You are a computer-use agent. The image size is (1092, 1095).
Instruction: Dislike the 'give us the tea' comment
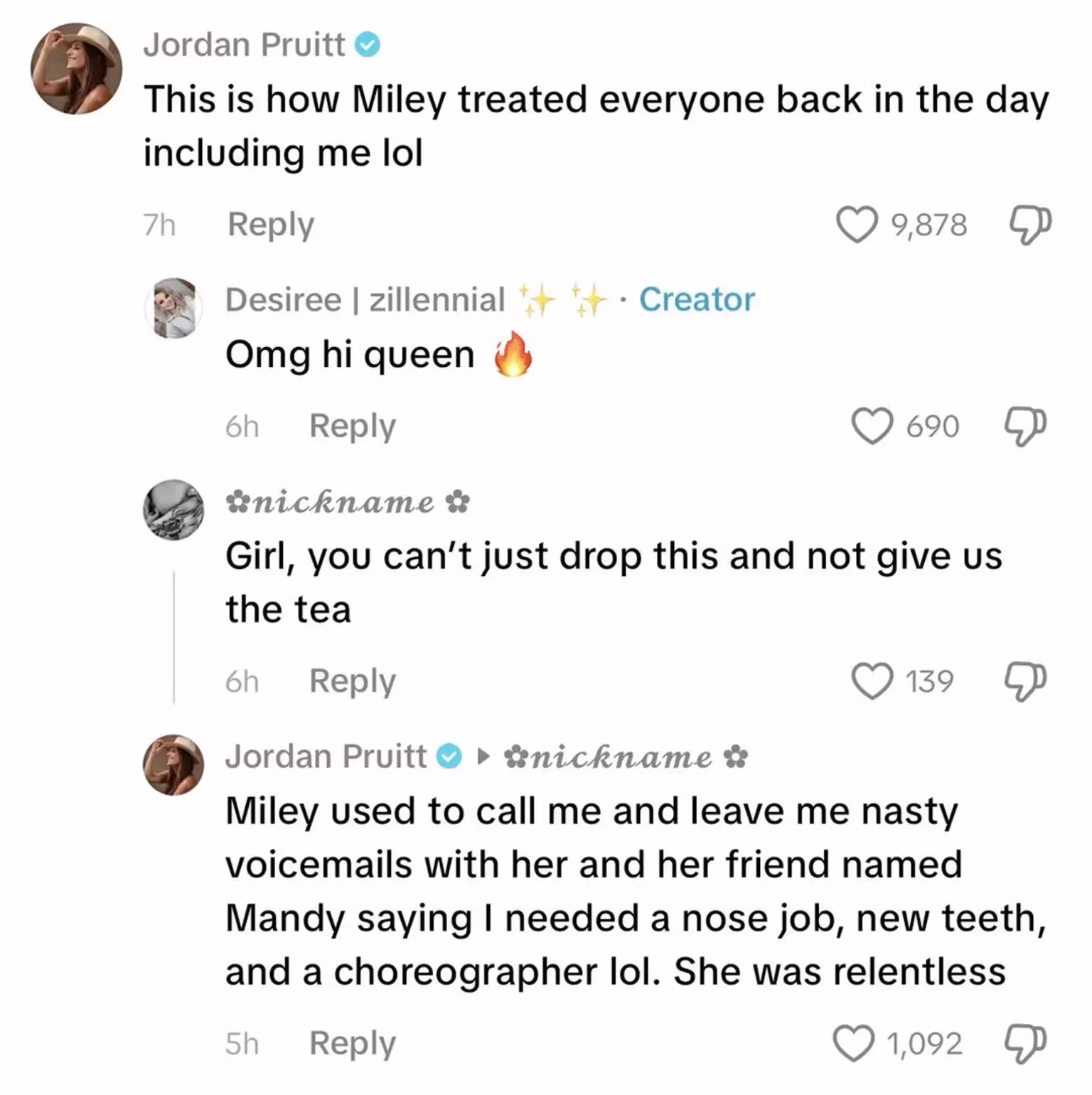tap(1025, 682)
